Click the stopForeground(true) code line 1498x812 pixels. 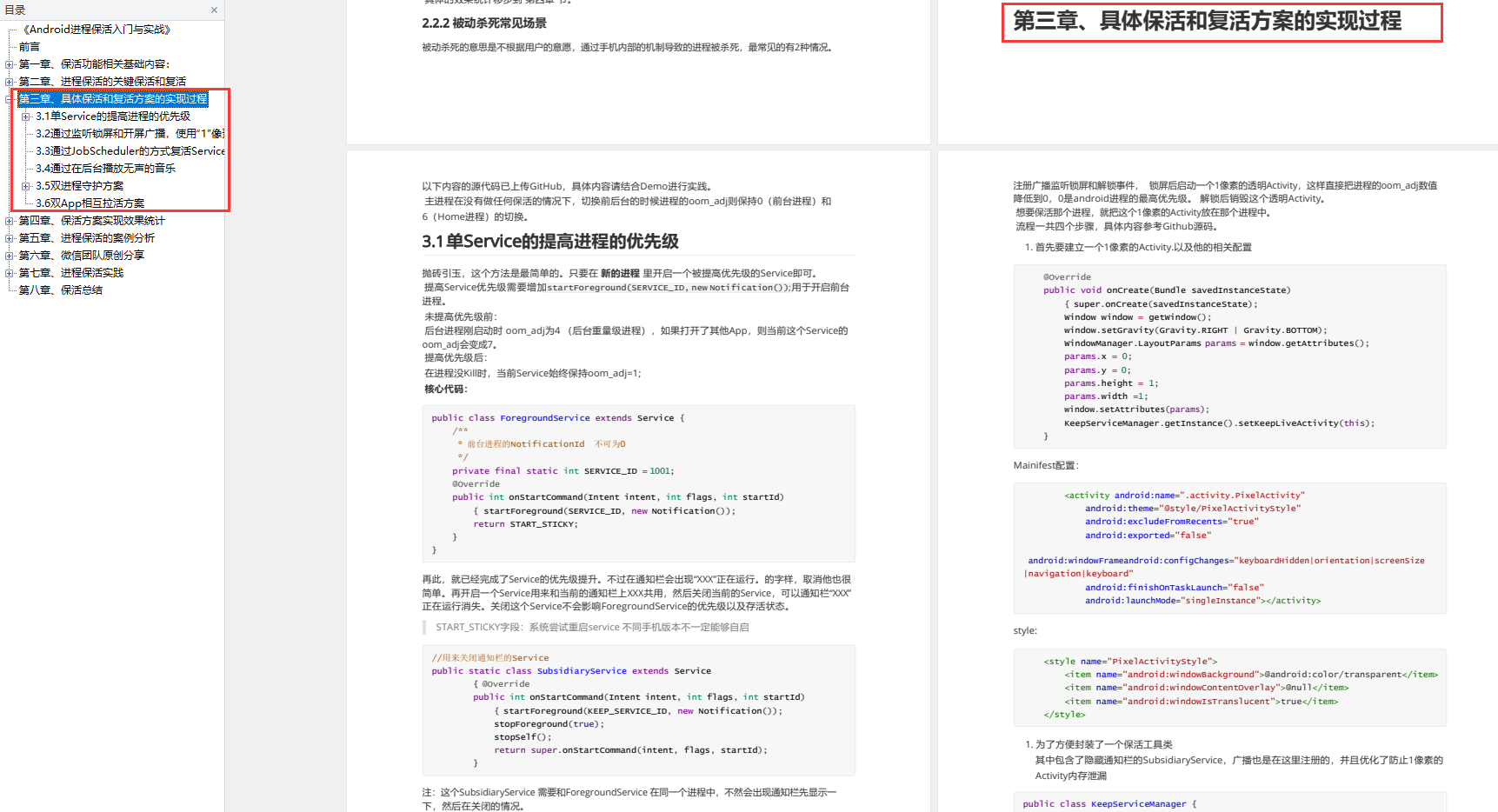549,724
